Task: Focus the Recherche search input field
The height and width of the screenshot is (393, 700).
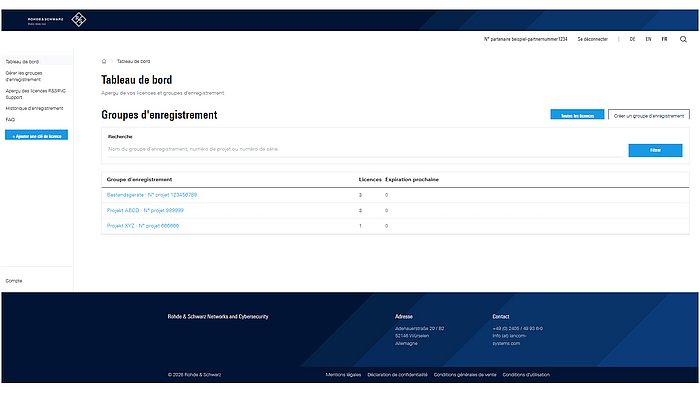Action: point(365,149)
